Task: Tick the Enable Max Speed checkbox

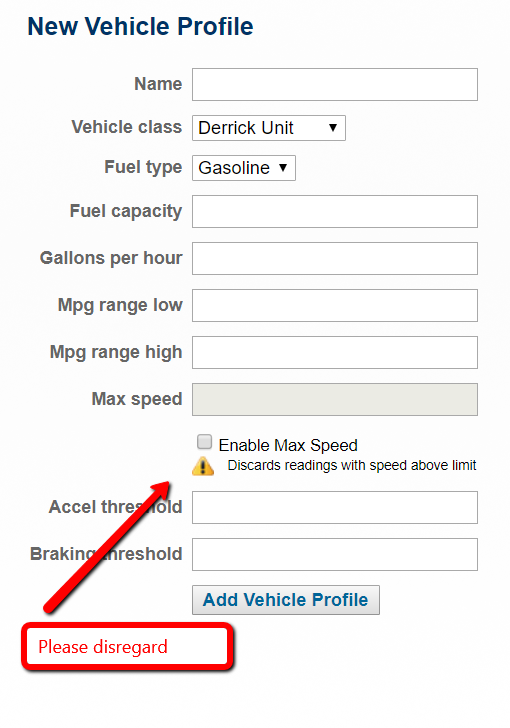Action: 204,442
